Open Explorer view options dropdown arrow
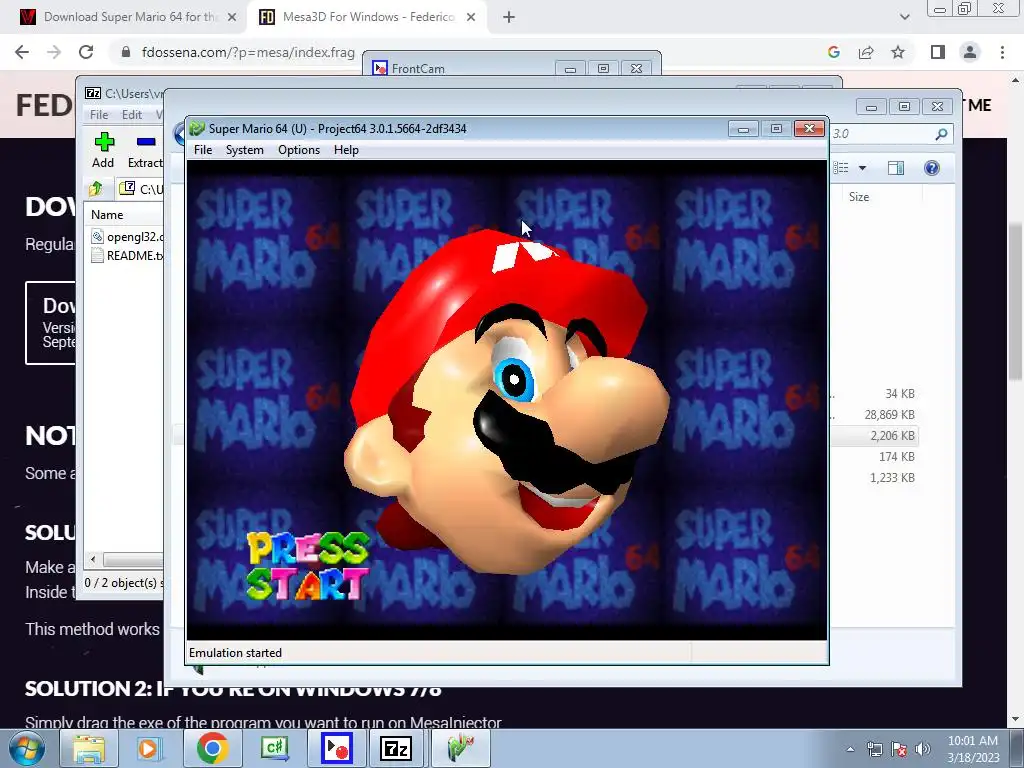 [862, 168]
